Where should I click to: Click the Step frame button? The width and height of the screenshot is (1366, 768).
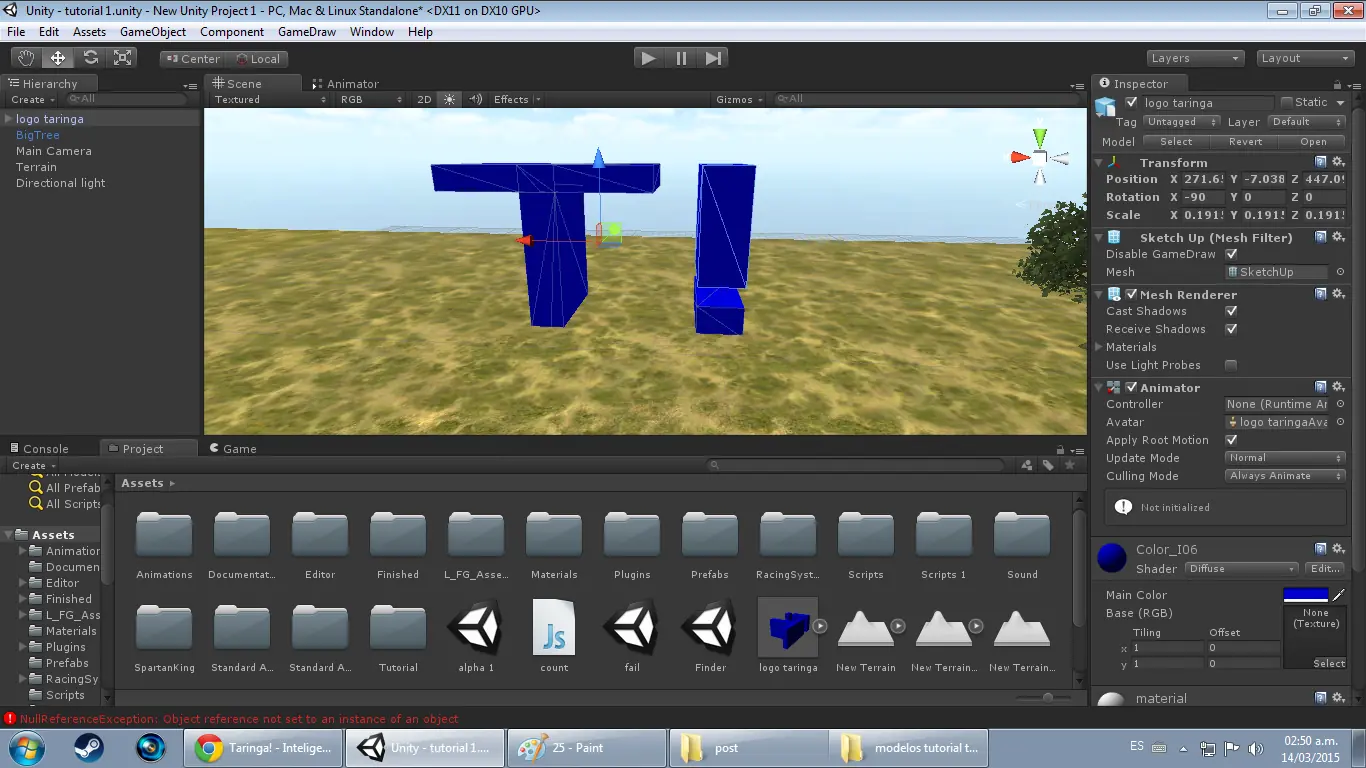tap(713, 58)
